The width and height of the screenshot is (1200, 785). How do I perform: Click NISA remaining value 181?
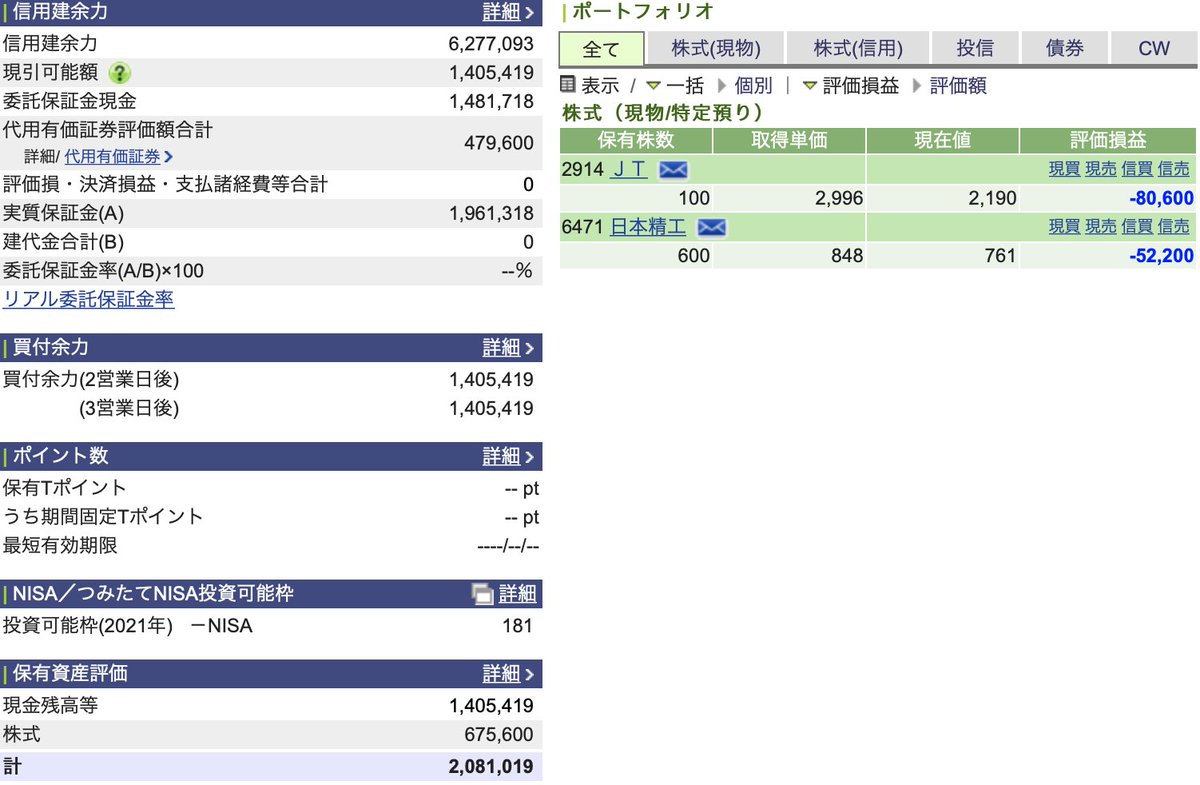point(517,627)
